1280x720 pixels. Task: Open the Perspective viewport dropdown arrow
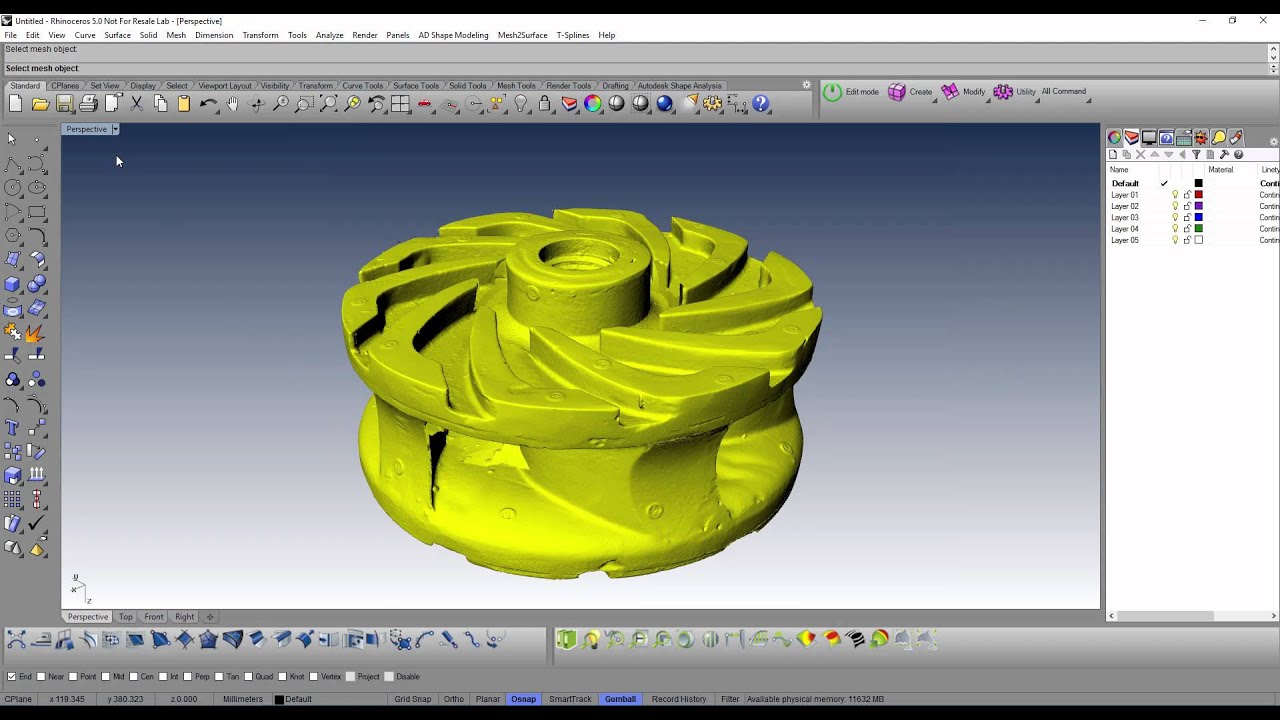pyautogui.click(x=115, y=129)
